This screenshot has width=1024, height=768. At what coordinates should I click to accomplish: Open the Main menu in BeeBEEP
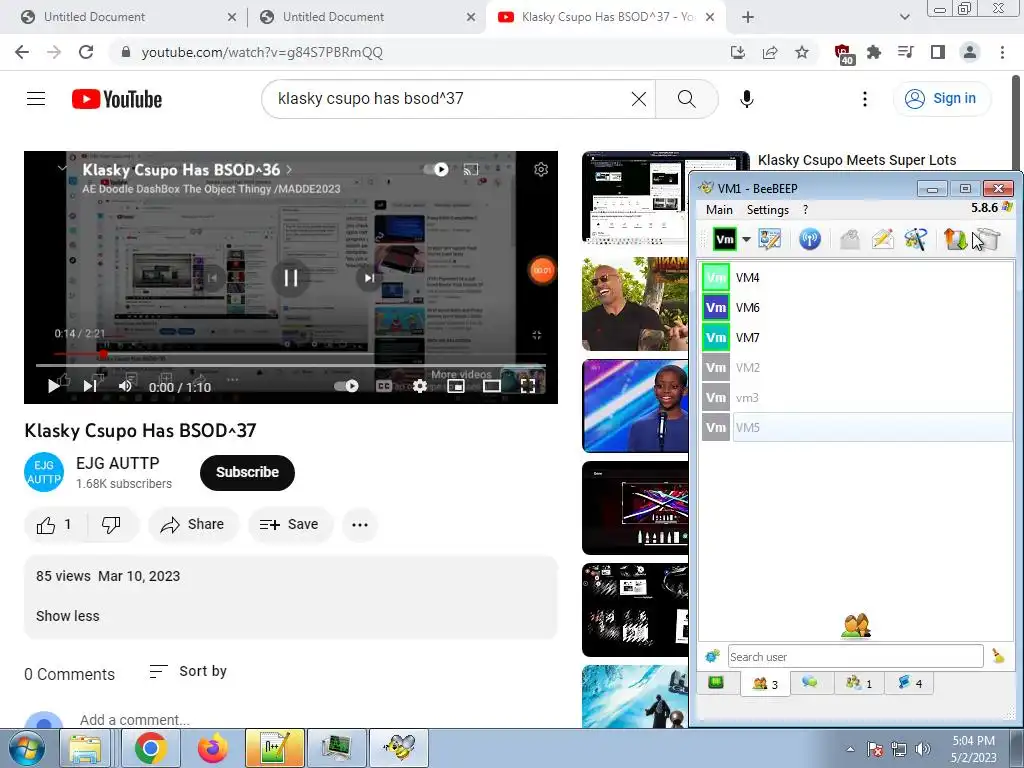[719, 210]
